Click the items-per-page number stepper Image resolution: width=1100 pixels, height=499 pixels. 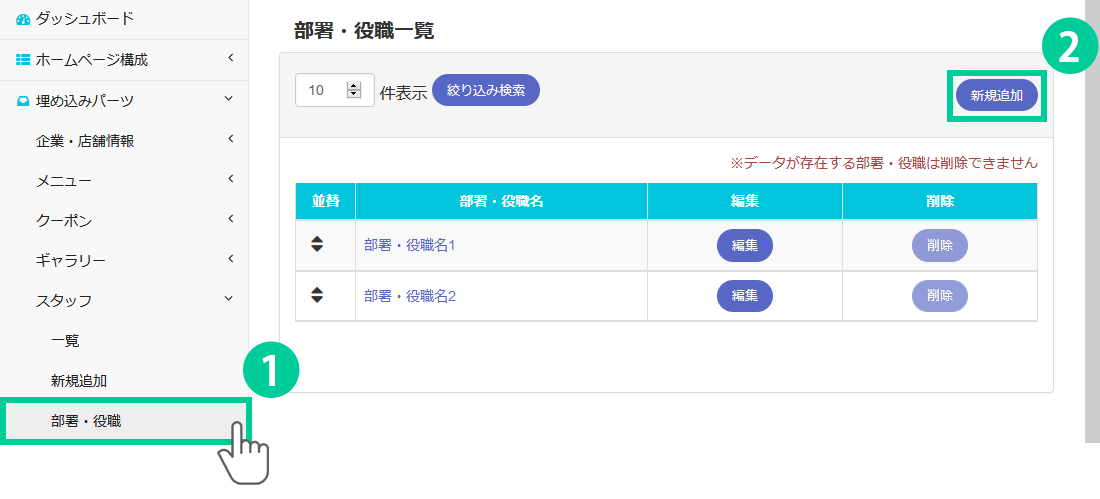click(353, 90)
